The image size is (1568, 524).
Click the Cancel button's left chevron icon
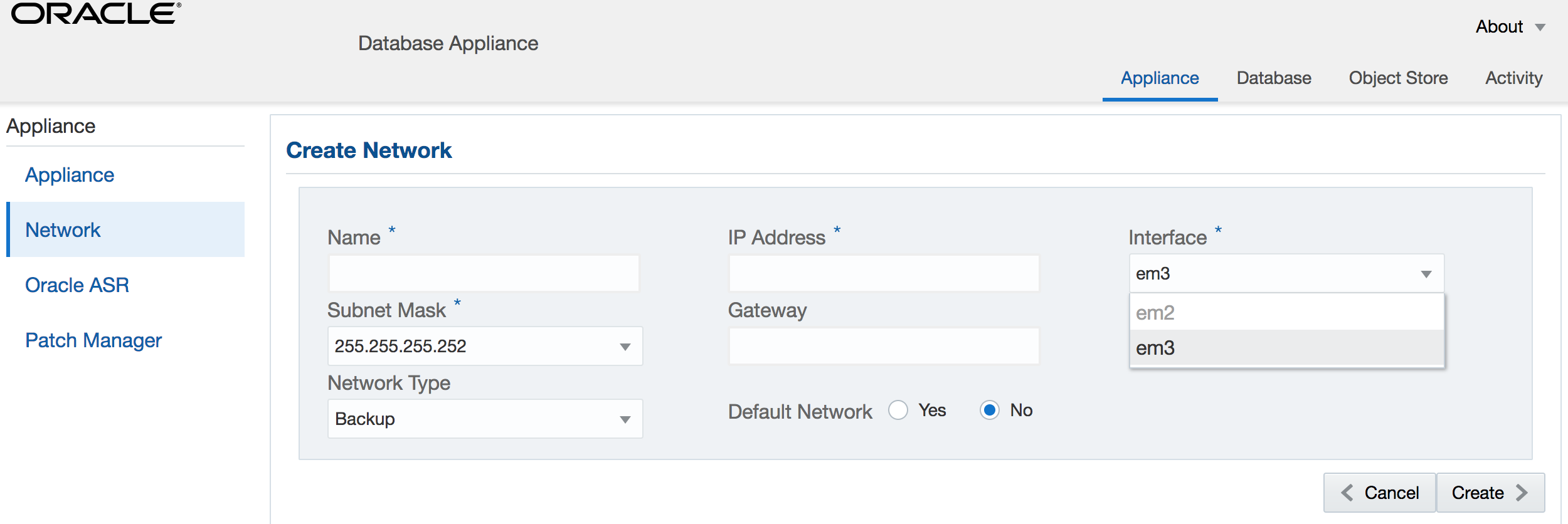1347,493
